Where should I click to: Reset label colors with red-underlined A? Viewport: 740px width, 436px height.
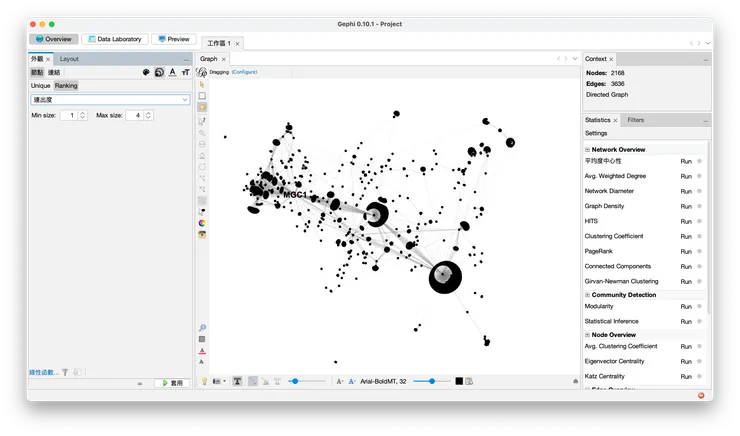(202, 351)
